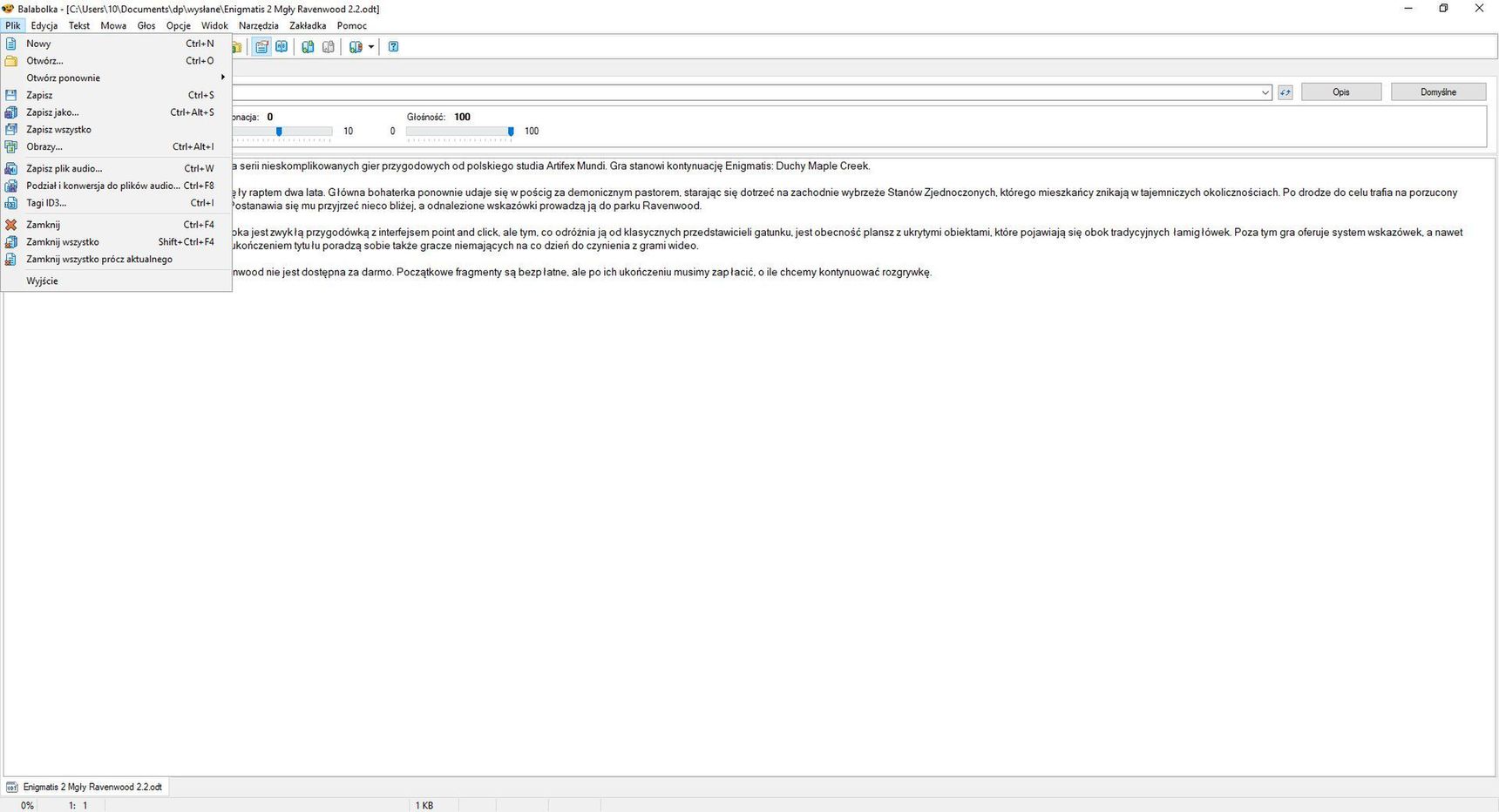Click Wyjście to exit Balabolka

[x=116, y=281]
